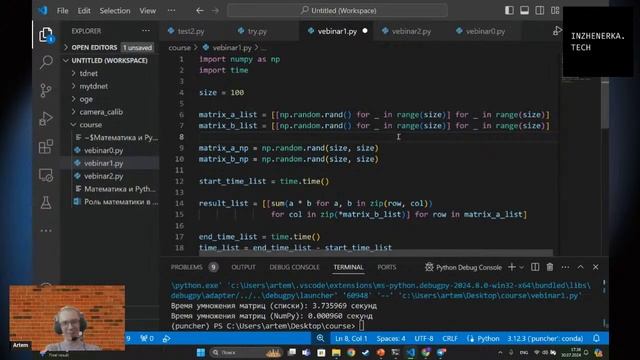The width and height of the screenshot is (640, 360).
Task: Click the Untitled (Workspace) command center search
Action: tap(337, 11)
